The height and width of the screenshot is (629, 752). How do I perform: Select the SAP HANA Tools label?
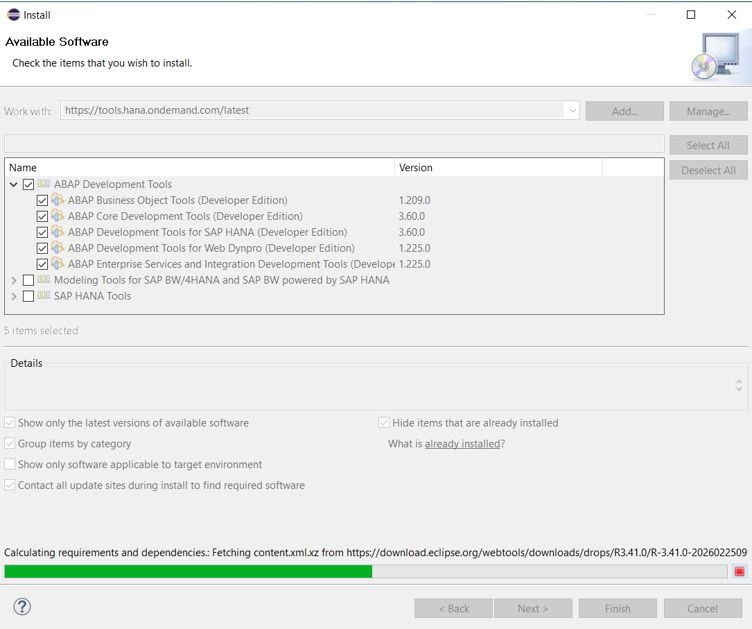click(92, 296)
